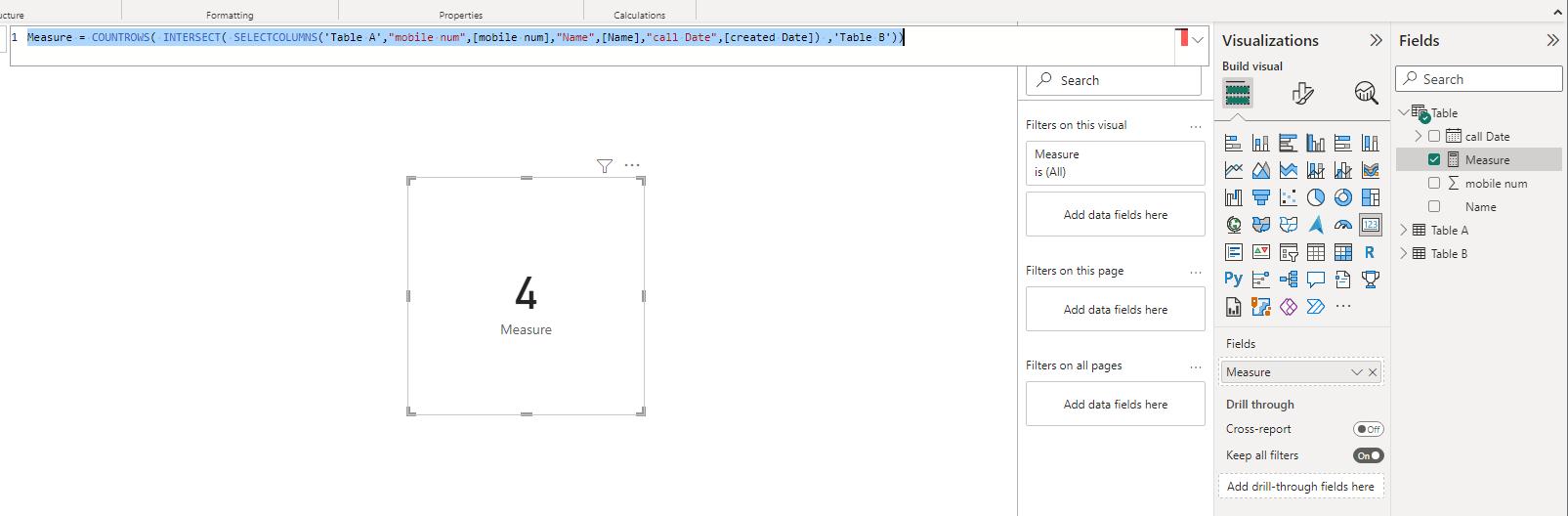This screenshot has height=516, width=1568.
Task: Open Filters on this visual options
Action: pos(1196,126)
